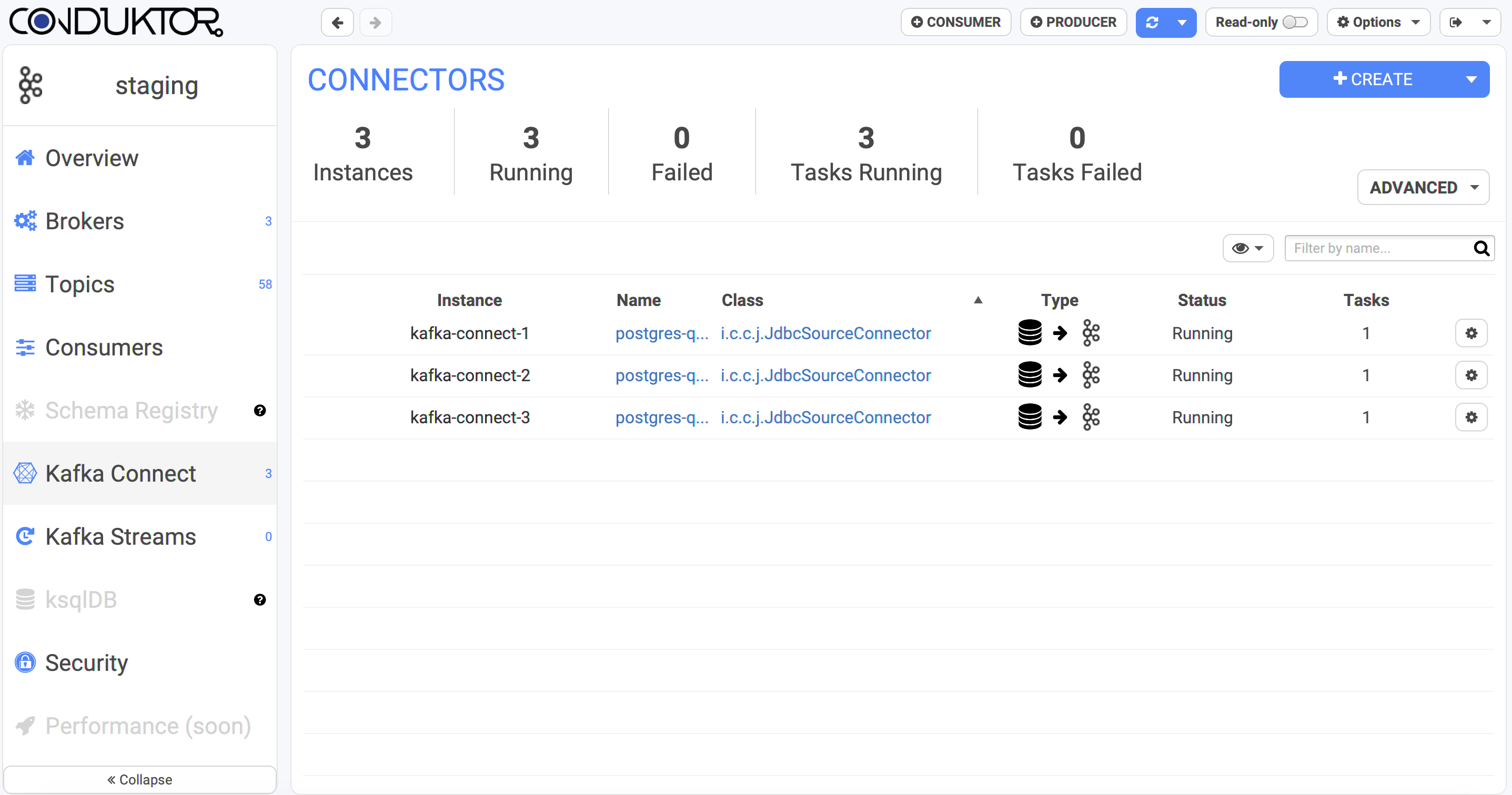
Task: Expand the ADVANCED dropdown
Action: click(1423, 187)
